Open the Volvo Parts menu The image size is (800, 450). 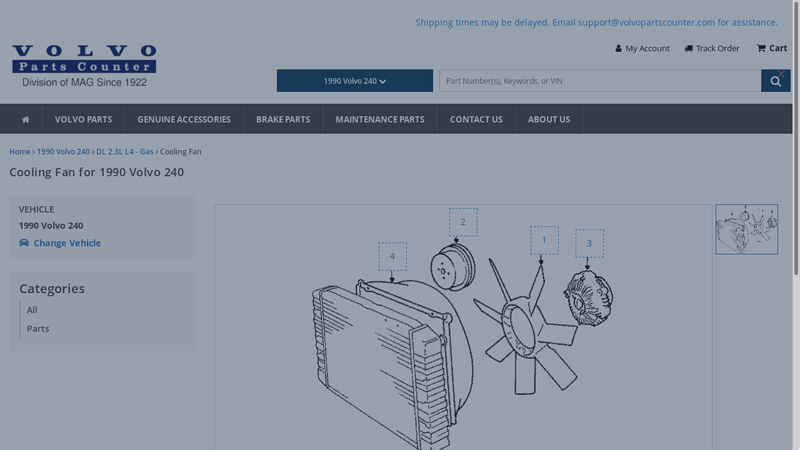click(x=83, y=119)
